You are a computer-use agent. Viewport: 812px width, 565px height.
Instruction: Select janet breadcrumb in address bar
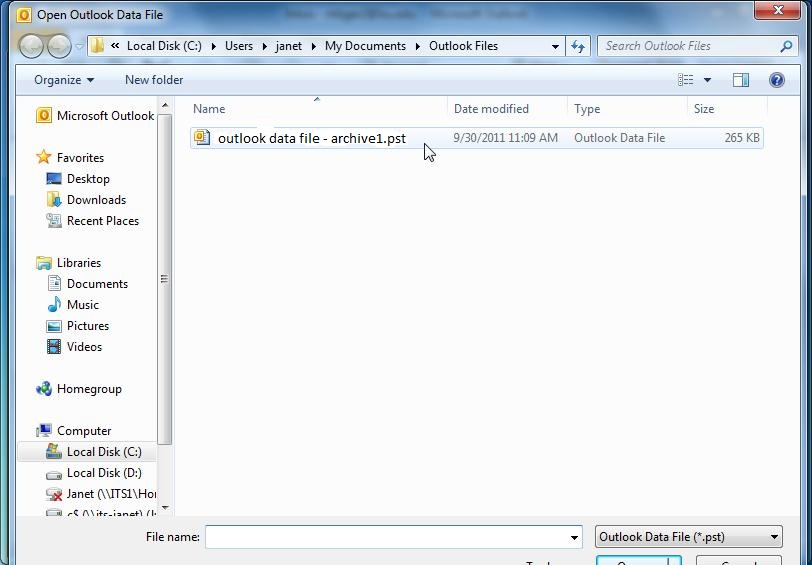(288, 46)
